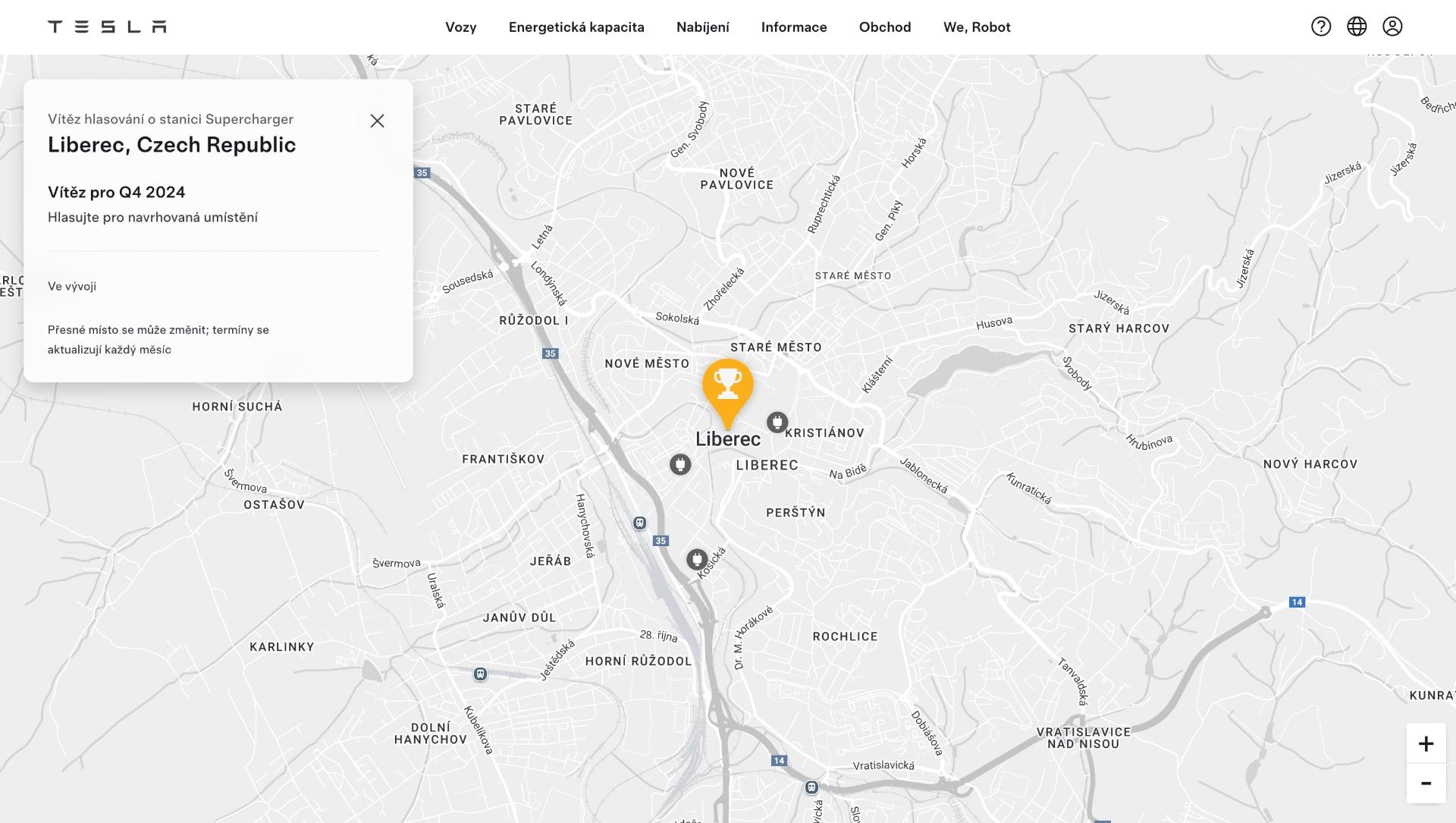Click the 'Liberec' city label on map
This screenshot has width=1456, height=823.
728,439
